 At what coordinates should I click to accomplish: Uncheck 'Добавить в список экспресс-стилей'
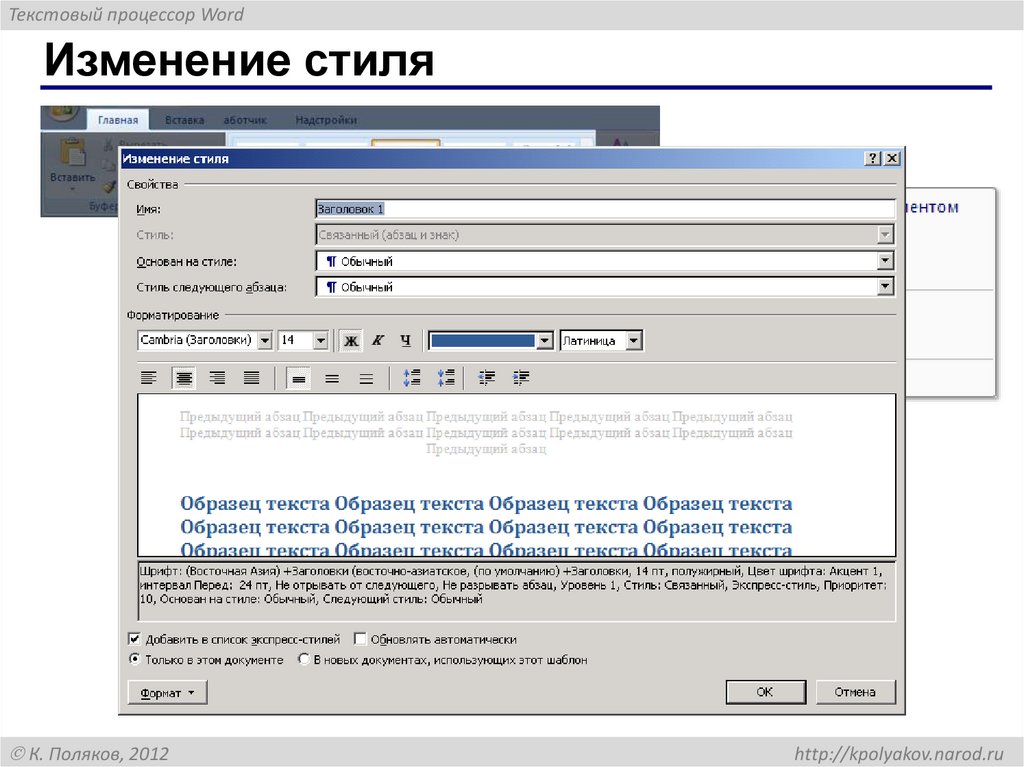click(x=134, y=638)
